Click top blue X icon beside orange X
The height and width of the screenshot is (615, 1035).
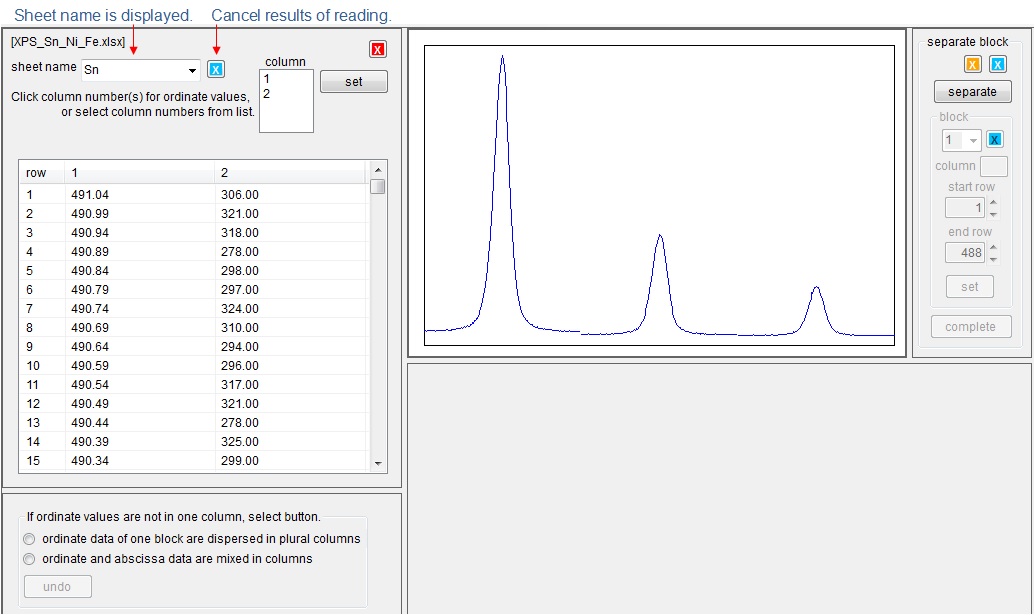(x=997, y=65)
